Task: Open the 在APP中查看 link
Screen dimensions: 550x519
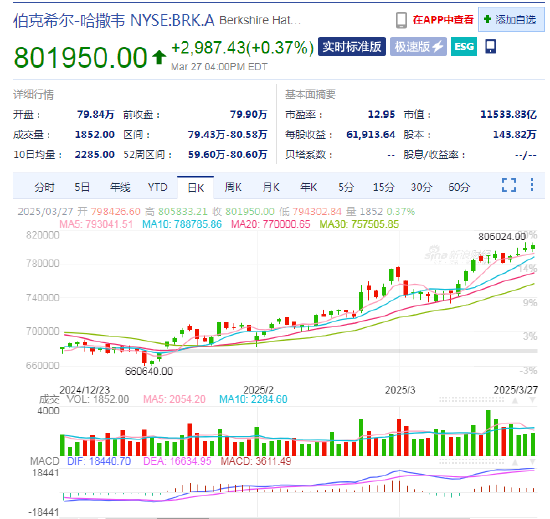Action: point(443,20)
